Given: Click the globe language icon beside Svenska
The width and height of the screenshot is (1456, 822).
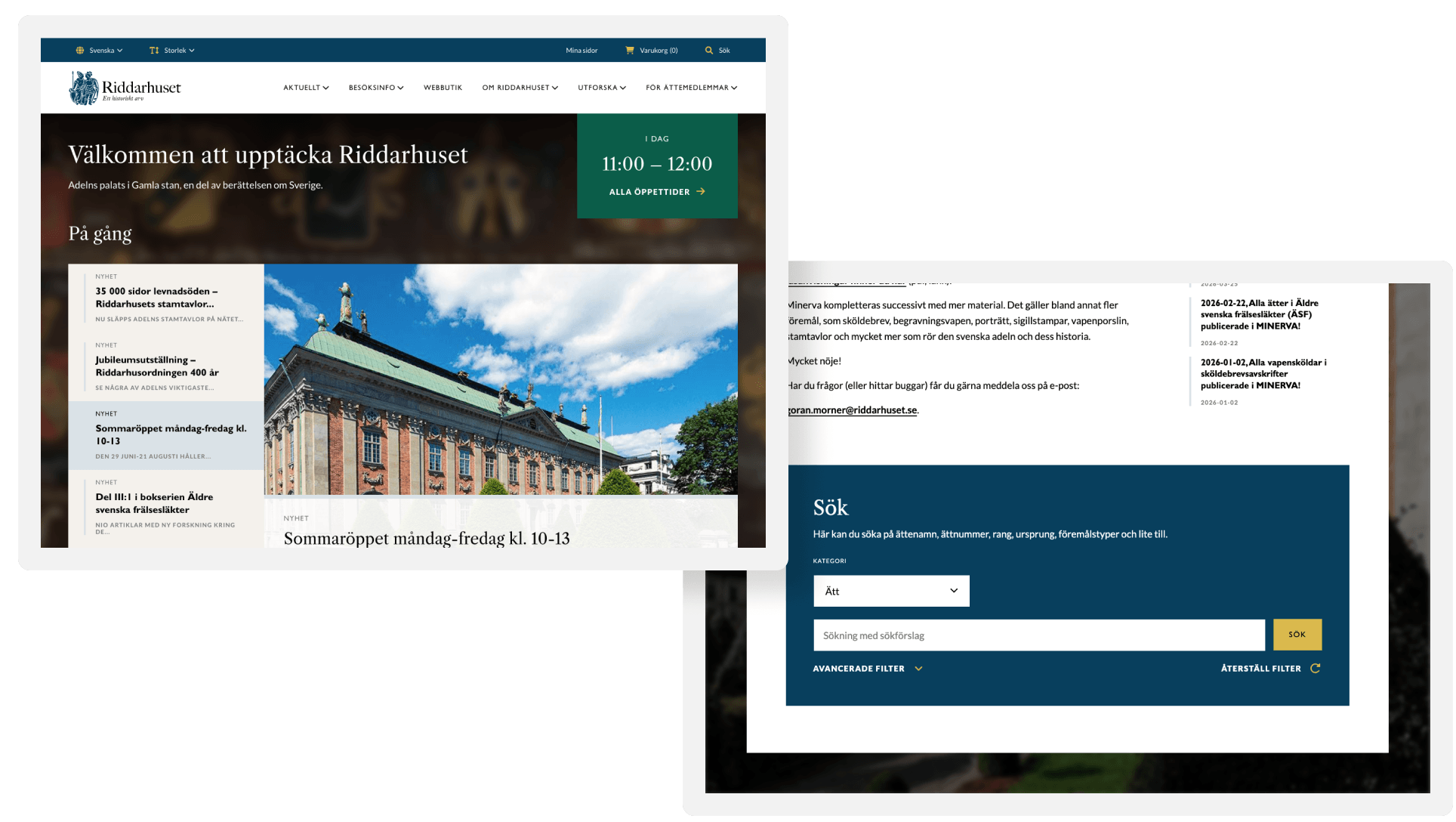Looking at the screenshot, I should coord(80,51).
